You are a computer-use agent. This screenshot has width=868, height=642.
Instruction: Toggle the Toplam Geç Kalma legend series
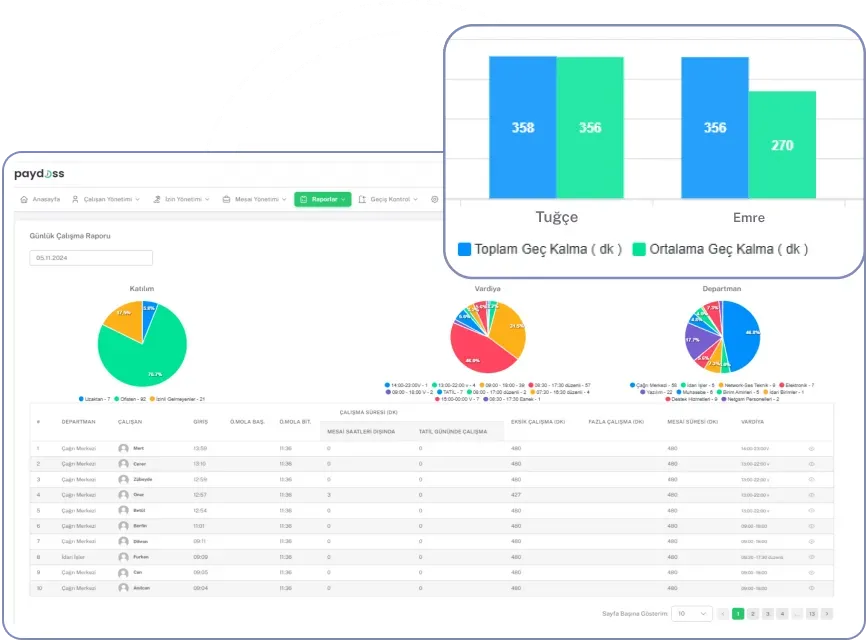coord(540,249)
